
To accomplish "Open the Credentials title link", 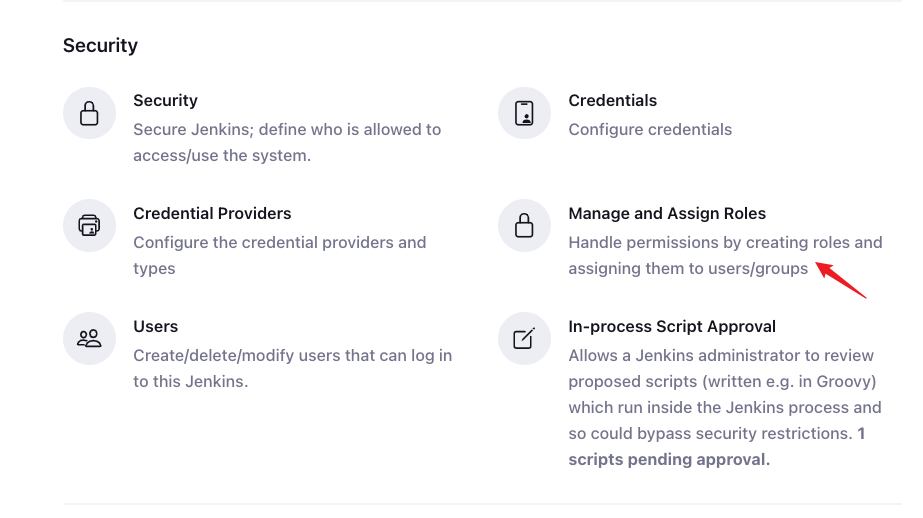I will 612,101.
